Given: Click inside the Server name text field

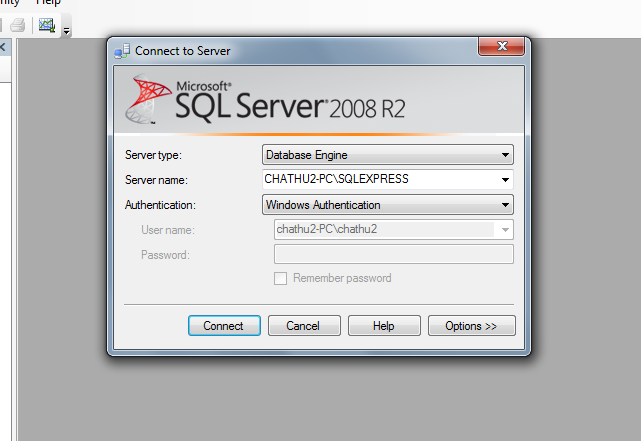Looking at the screenshot, I should [378, 180].
